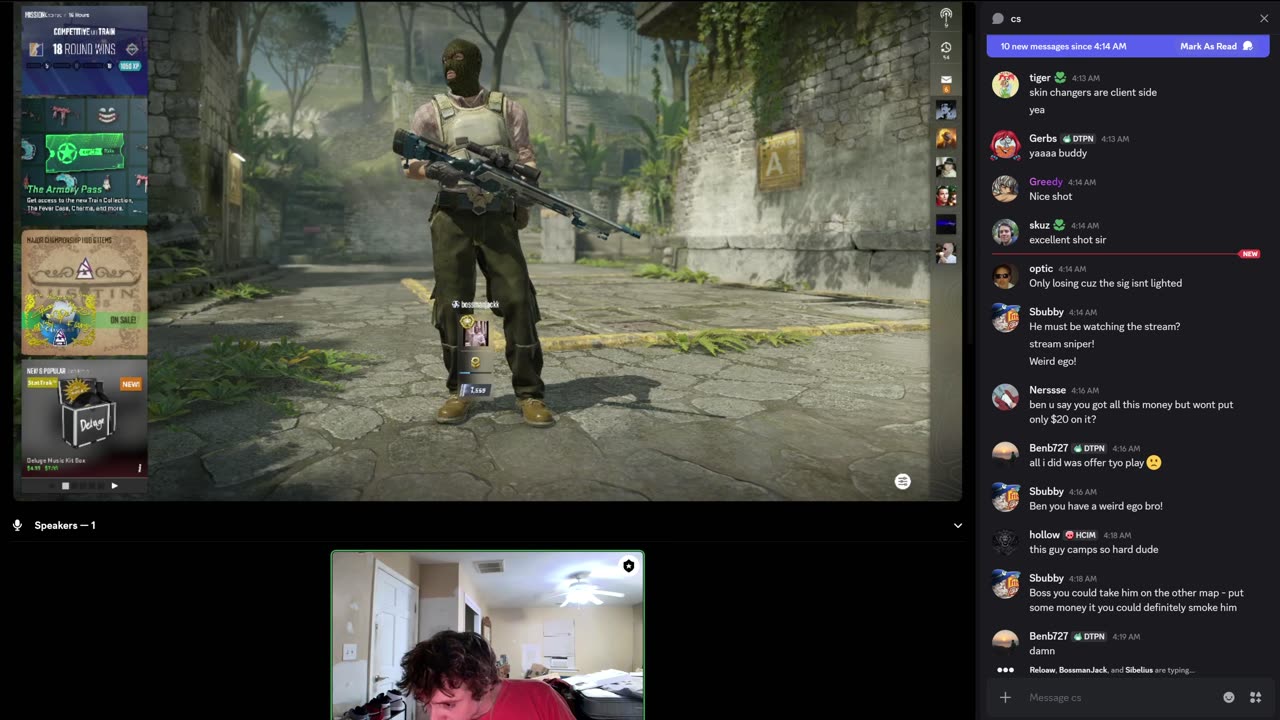The image size is (1280, 720).
Task: Click message 'this guy camps so hard dude'
Action: pos(1094,549)
